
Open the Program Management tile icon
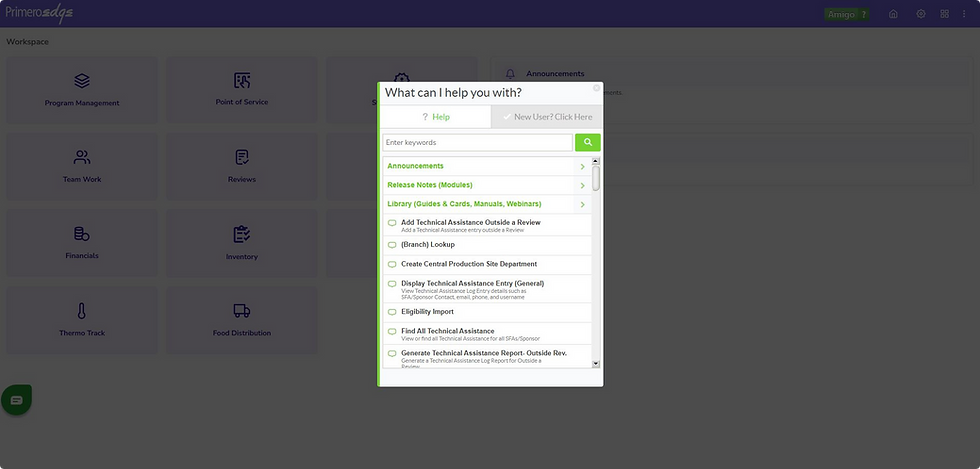(82, 81)
